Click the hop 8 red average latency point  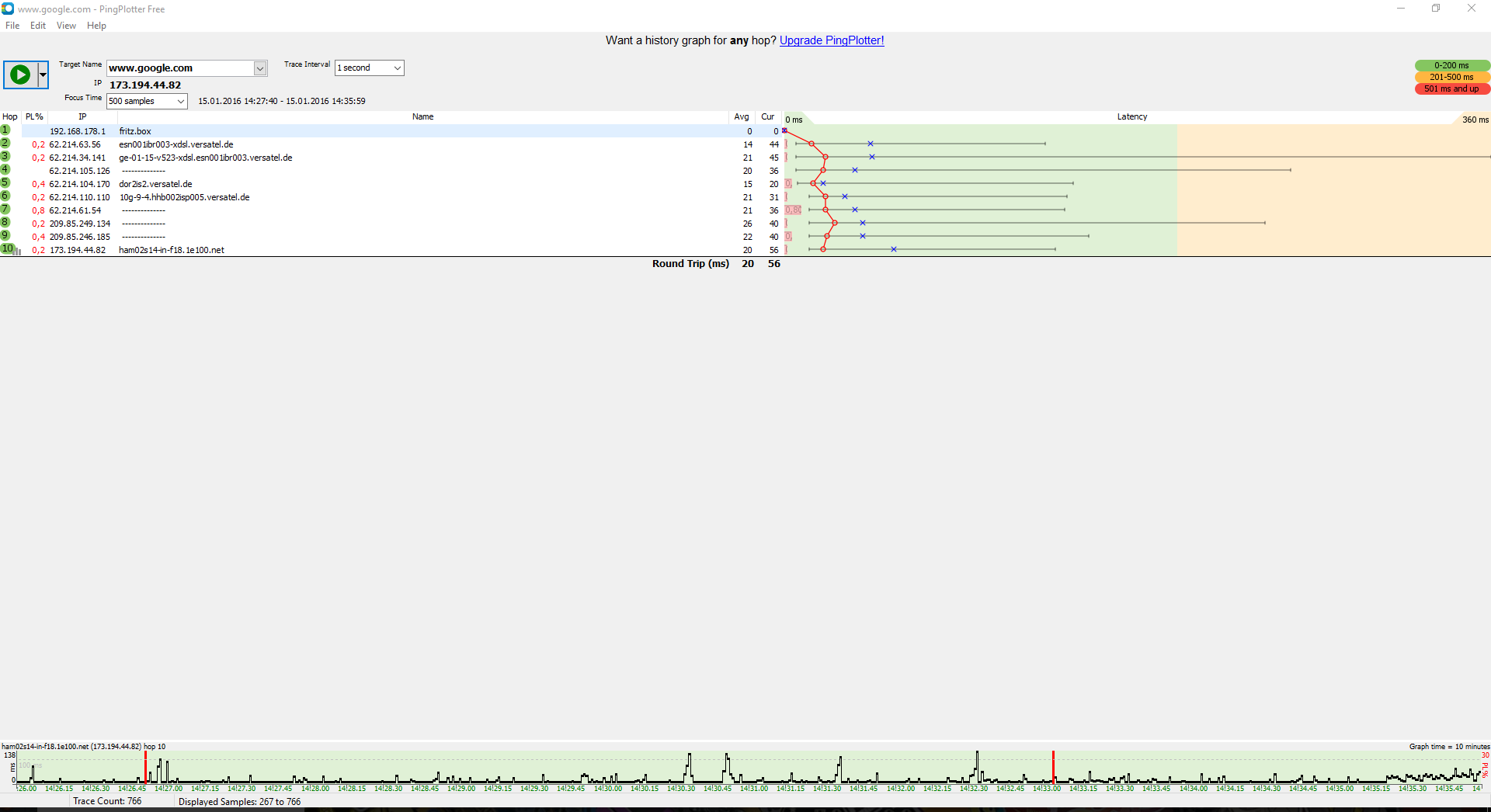(835, 223)
